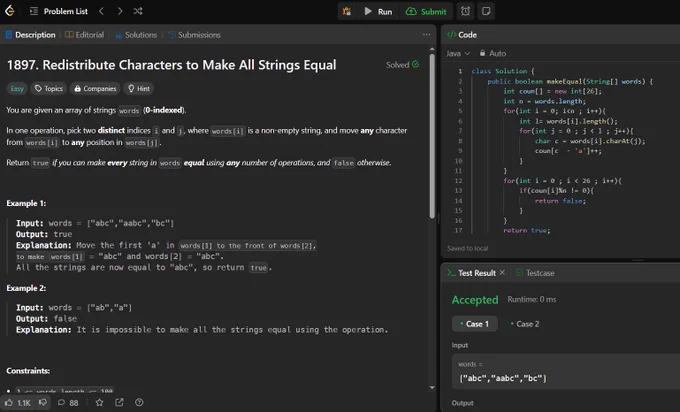Click the Example 2 heading
Screen dimensions: 680x412
(x=26, y=288)
